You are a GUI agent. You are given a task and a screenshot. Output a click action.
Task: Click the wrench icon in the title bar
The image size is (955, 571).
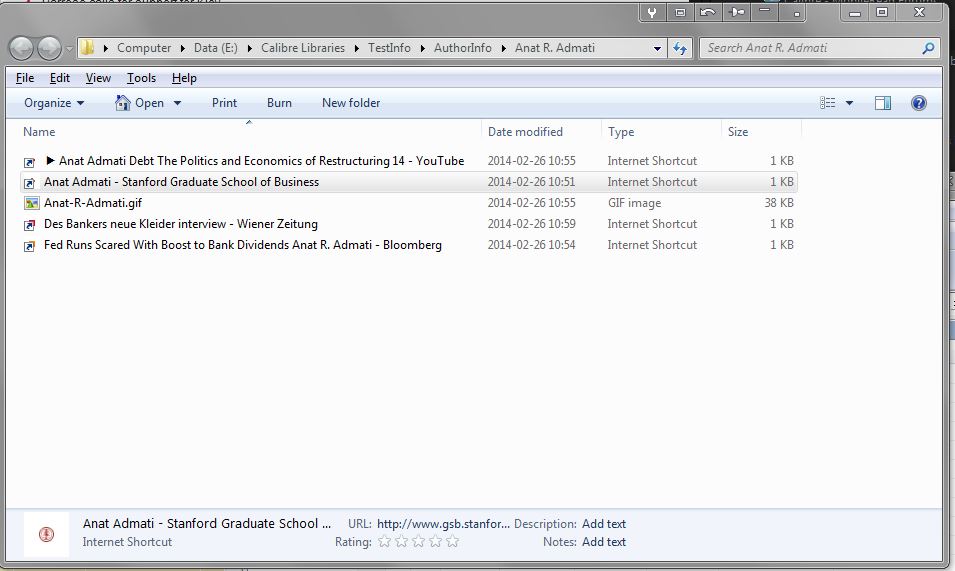pyautogui.click(x=652, y=12)
